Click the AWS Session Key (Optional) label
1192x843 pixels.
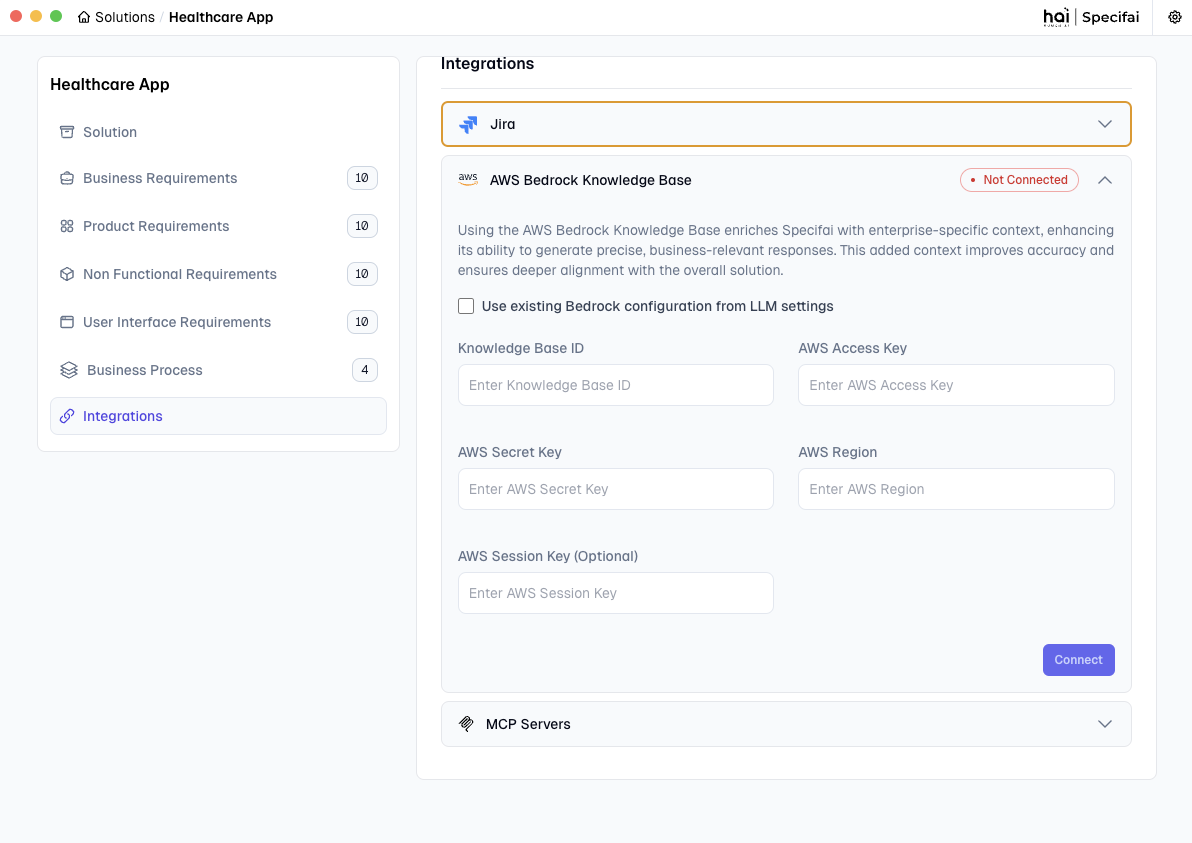(x=547, y=556)
